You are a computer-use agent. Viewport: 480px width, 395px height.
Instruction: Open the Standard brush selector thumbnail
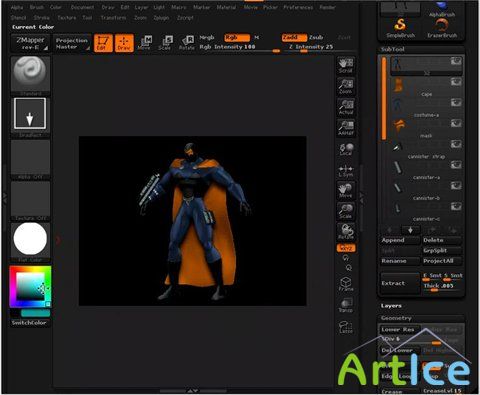tap(30, 76)
